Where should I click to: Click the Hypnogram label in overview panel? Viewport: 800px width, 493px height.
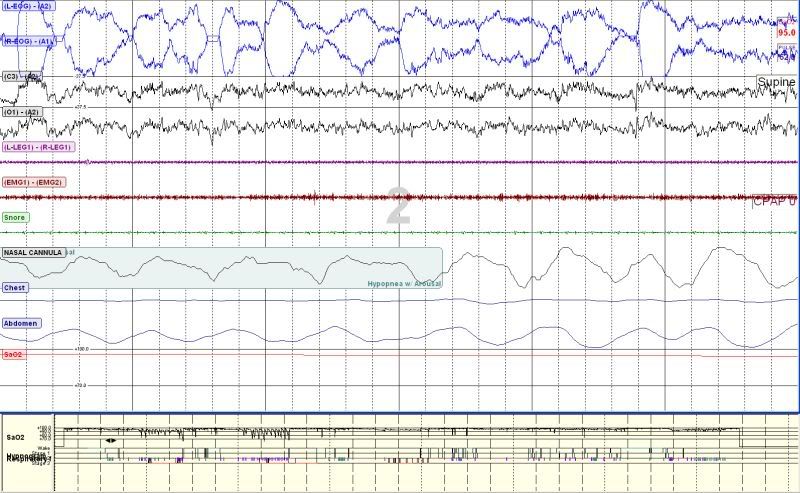(x=28, y=456)
